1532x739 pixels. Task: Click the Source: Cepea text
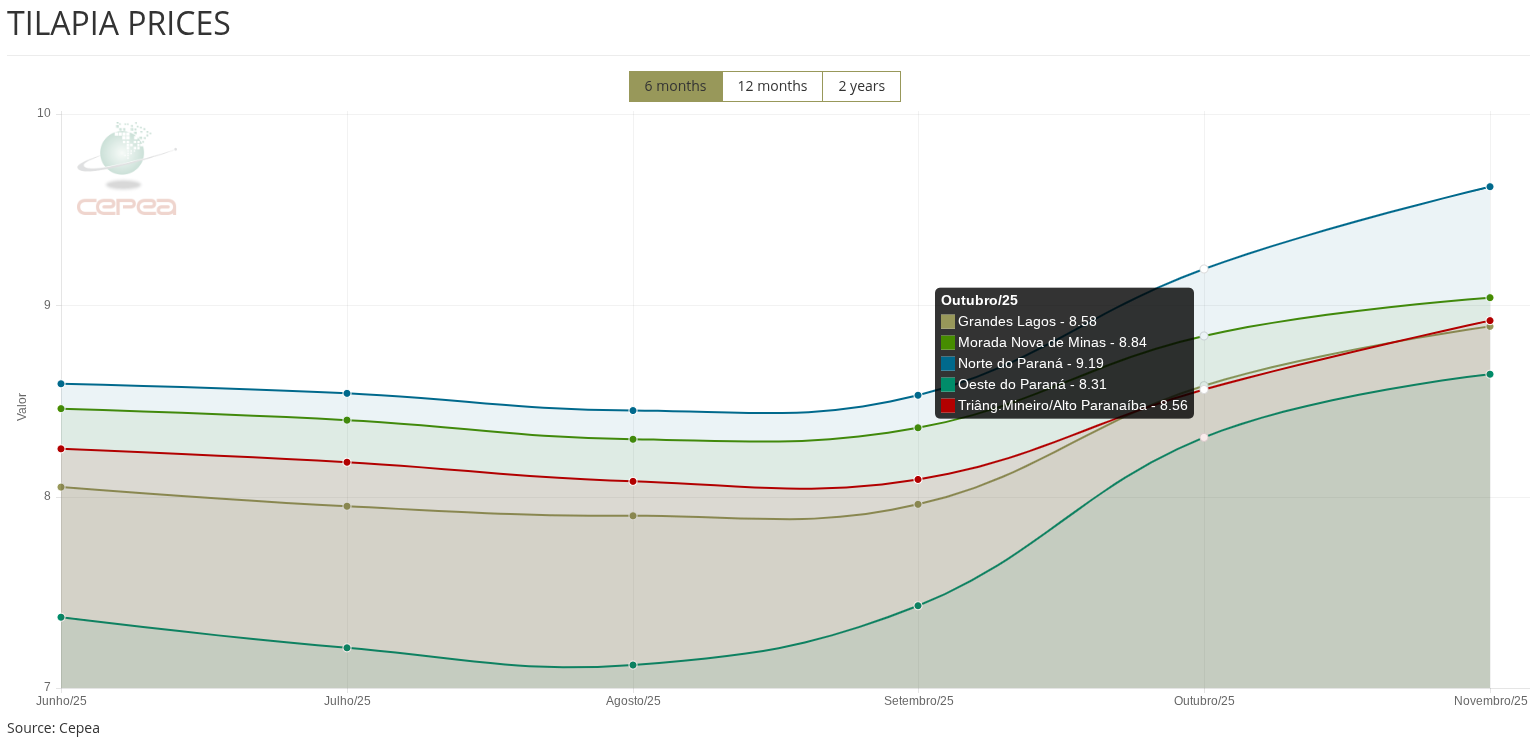click(53, 728)
